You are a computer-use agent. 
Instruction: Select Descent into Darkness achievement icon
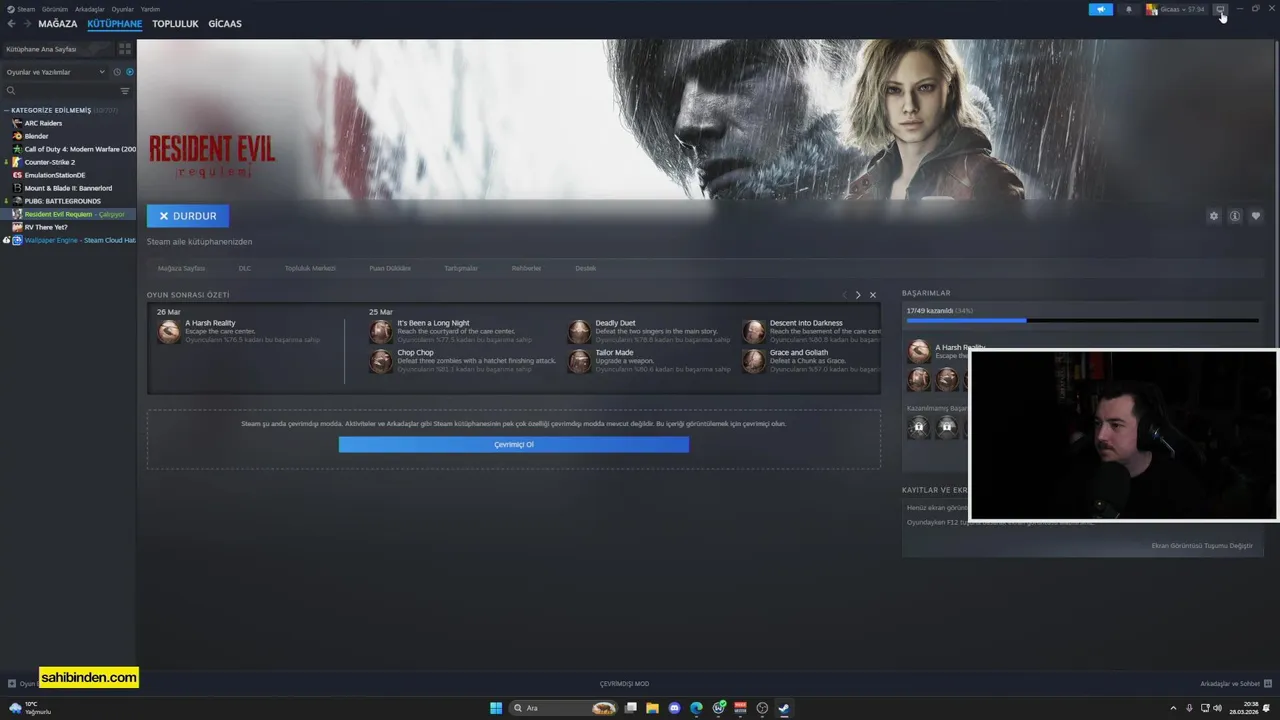click(754, 332)
